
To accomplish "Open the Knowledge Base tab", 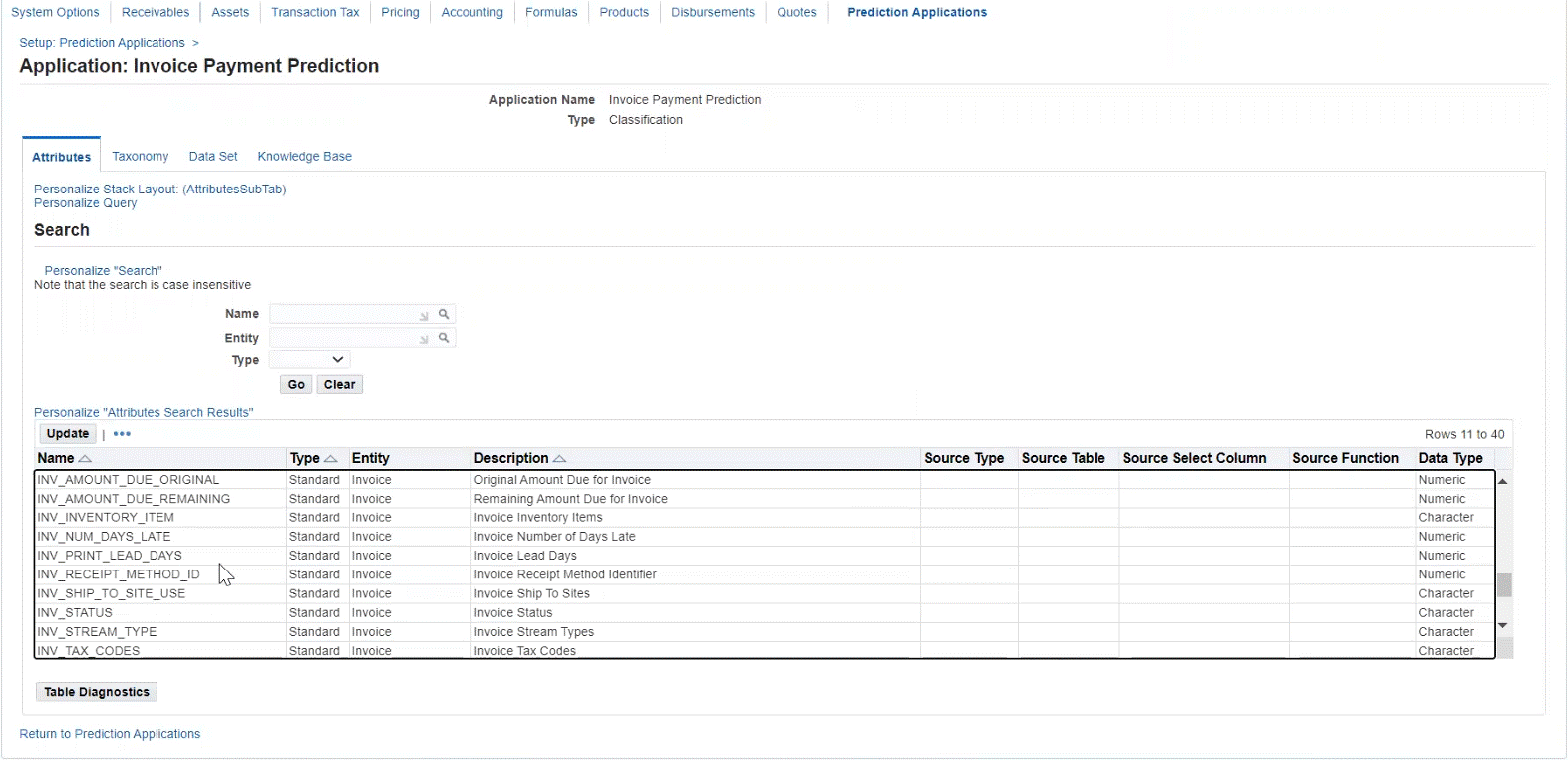I will click(x=305, y=157).
